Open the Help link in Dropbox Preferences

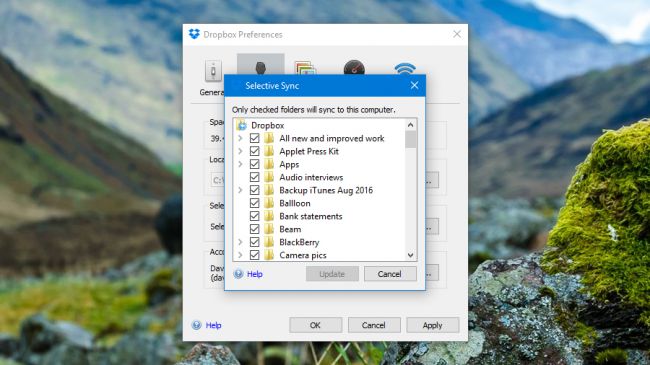[213, 325]
